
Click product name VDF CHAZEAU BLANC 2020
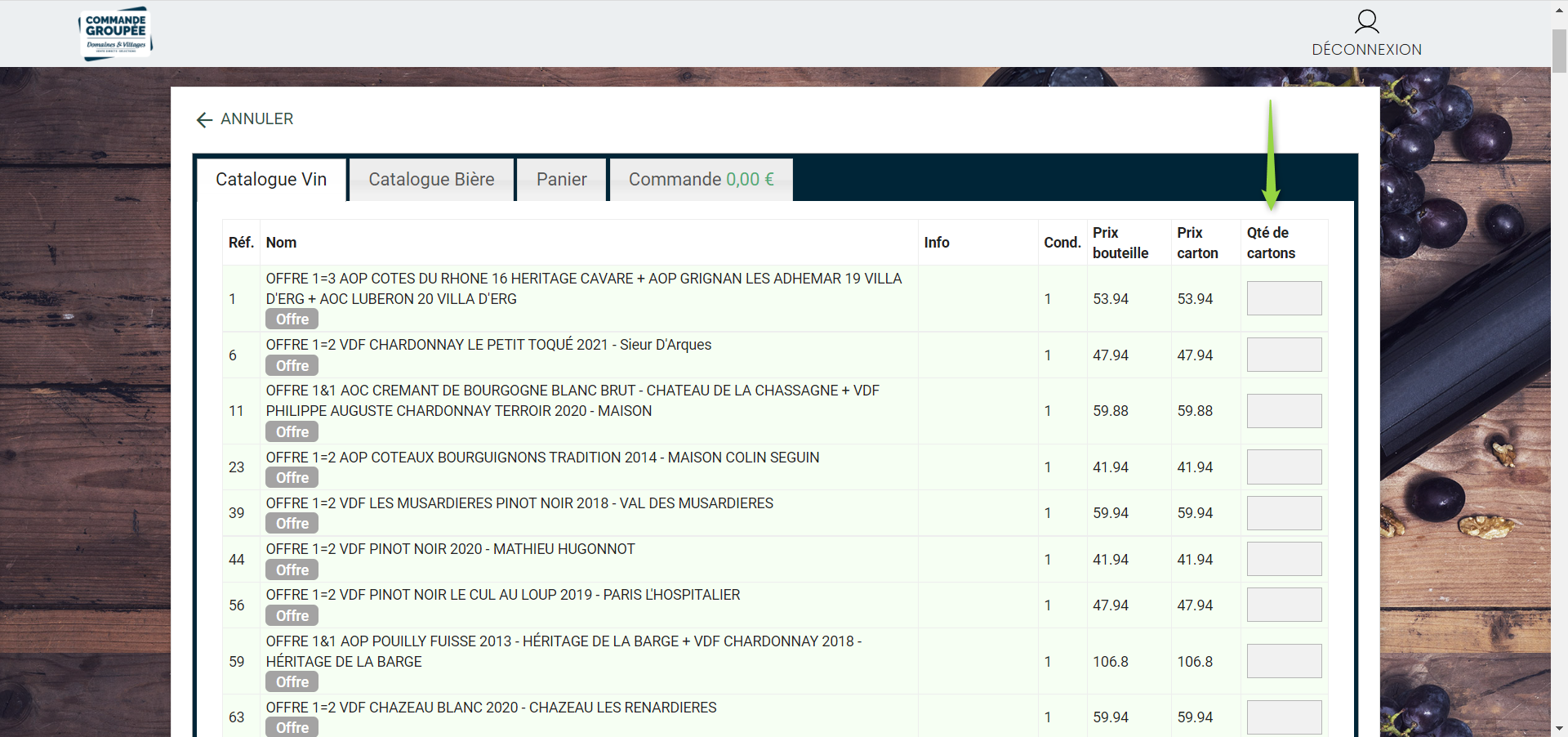(491, 708)
